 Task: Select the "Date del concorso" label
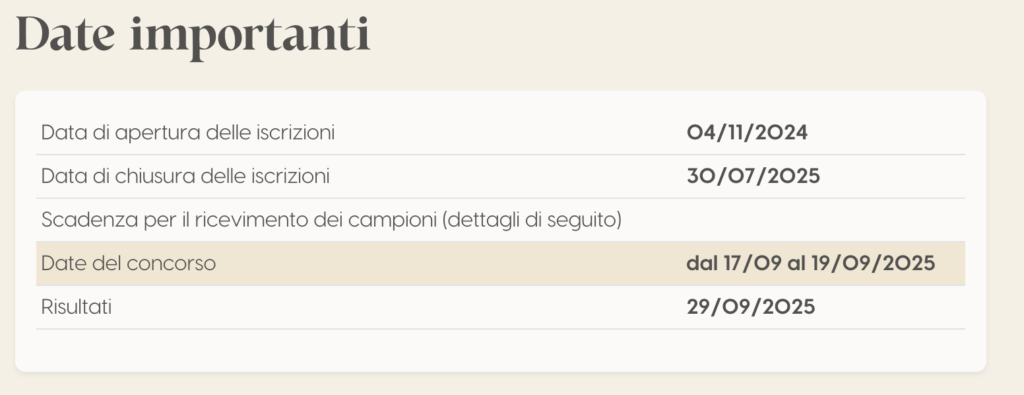(129, 264)
